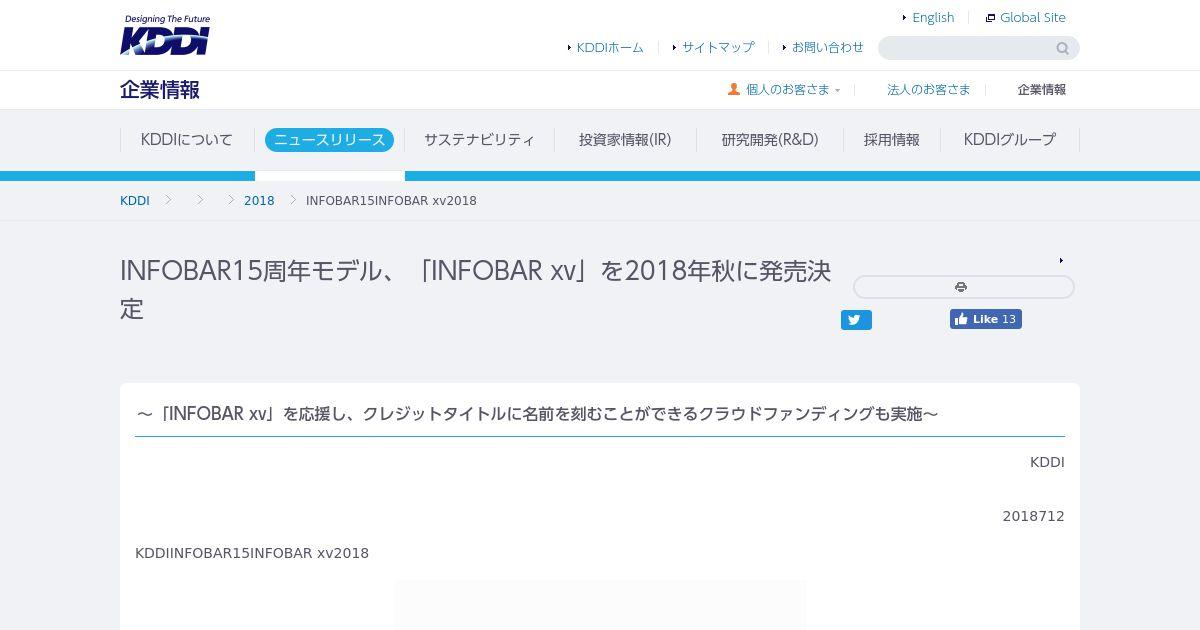Viewport: 1200px width, 630px height.
Task: Click the Twitter share icon
Action: coord(856,320)
